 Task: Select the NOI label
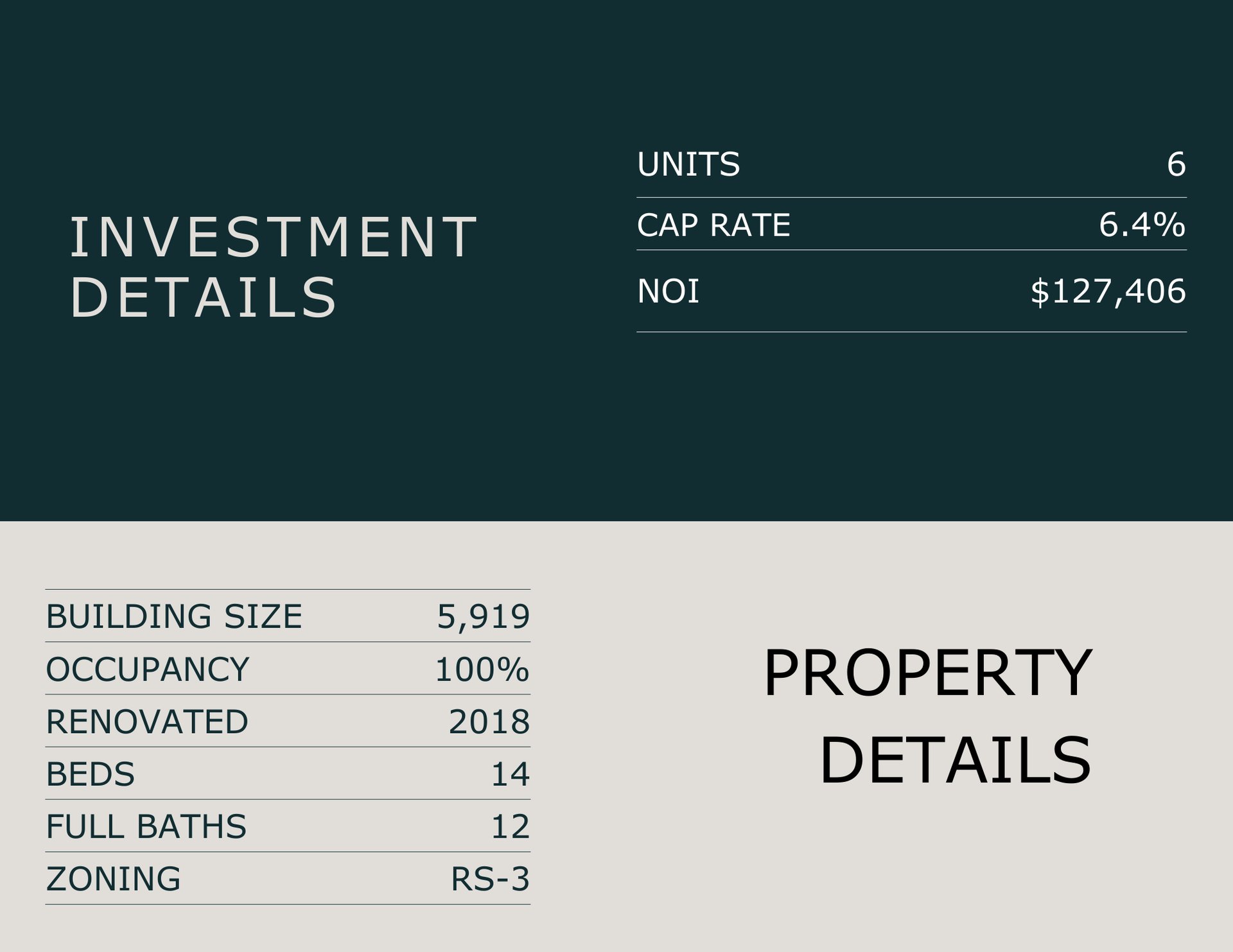668,291
